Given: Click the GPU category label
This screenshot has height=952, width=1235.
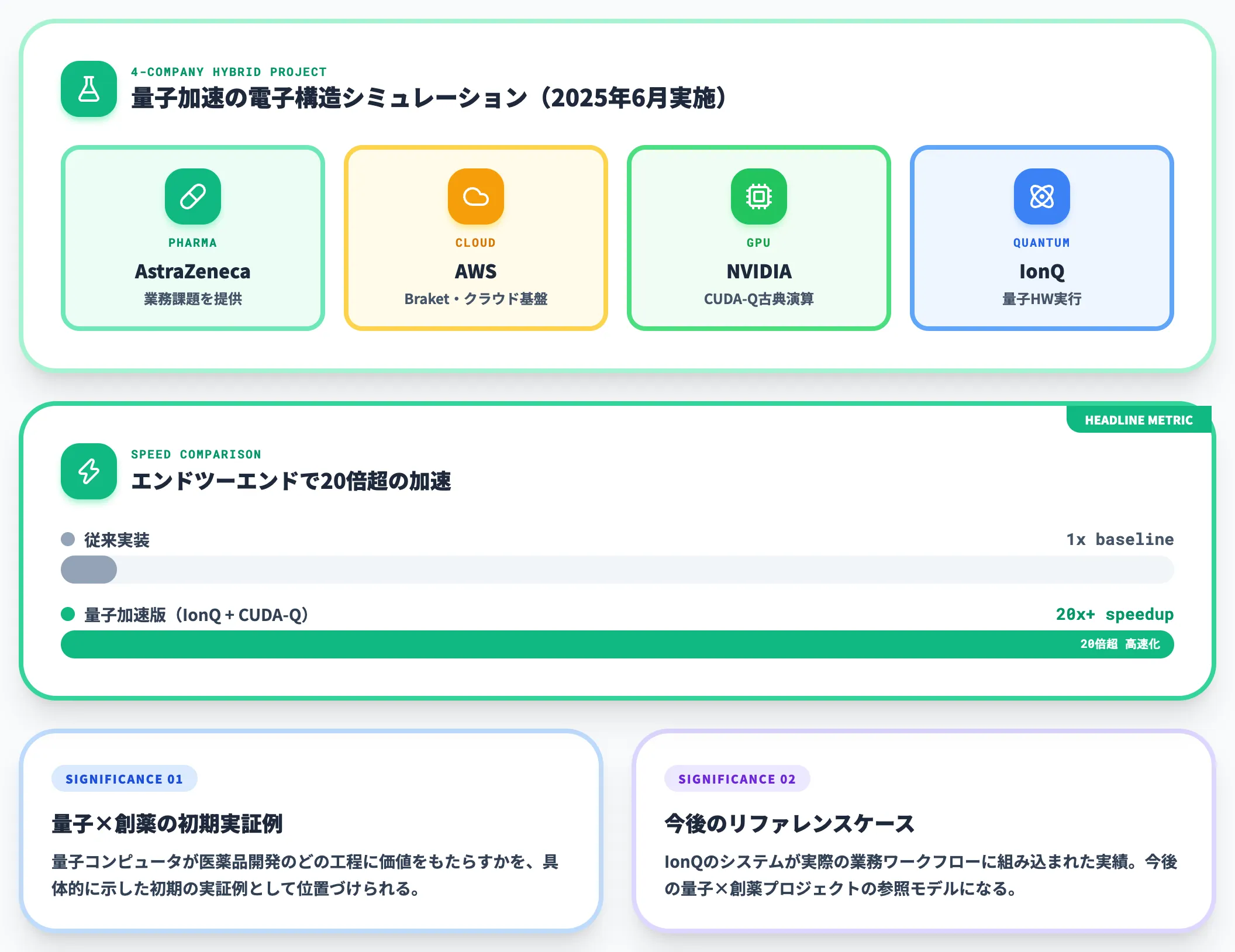Looking at the screenshot, I should pos(759,243).
